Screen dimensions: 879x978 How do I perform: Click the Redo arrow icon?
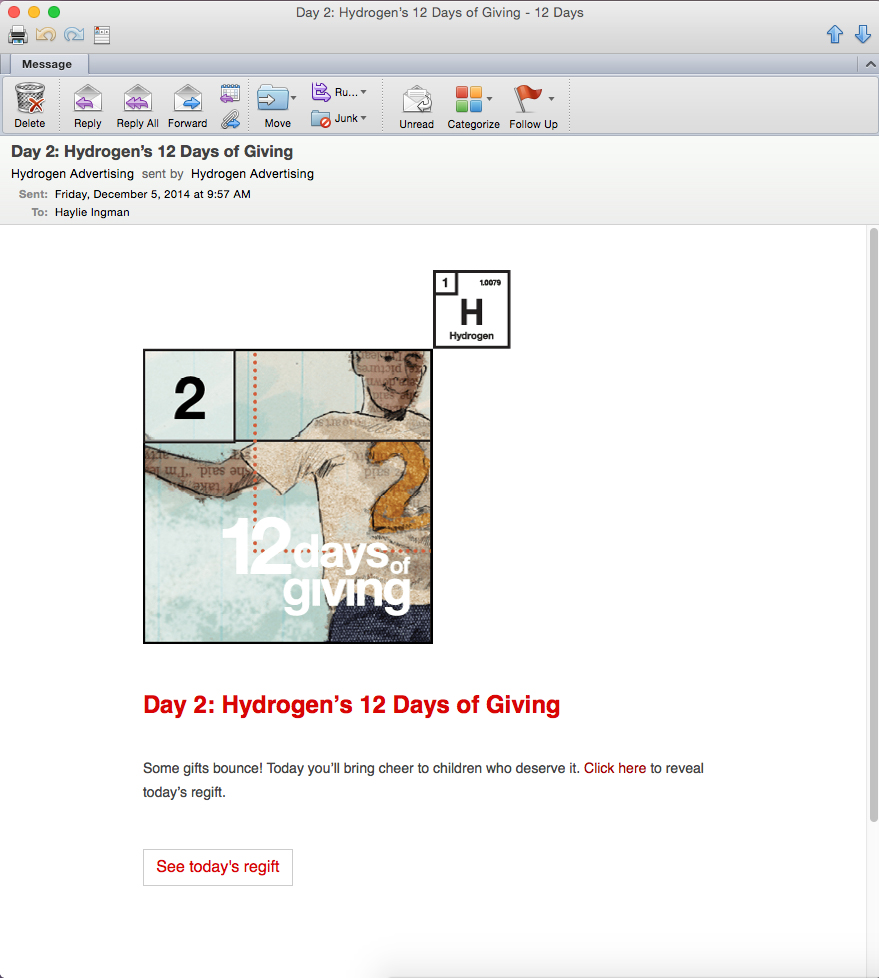point(74,34)
